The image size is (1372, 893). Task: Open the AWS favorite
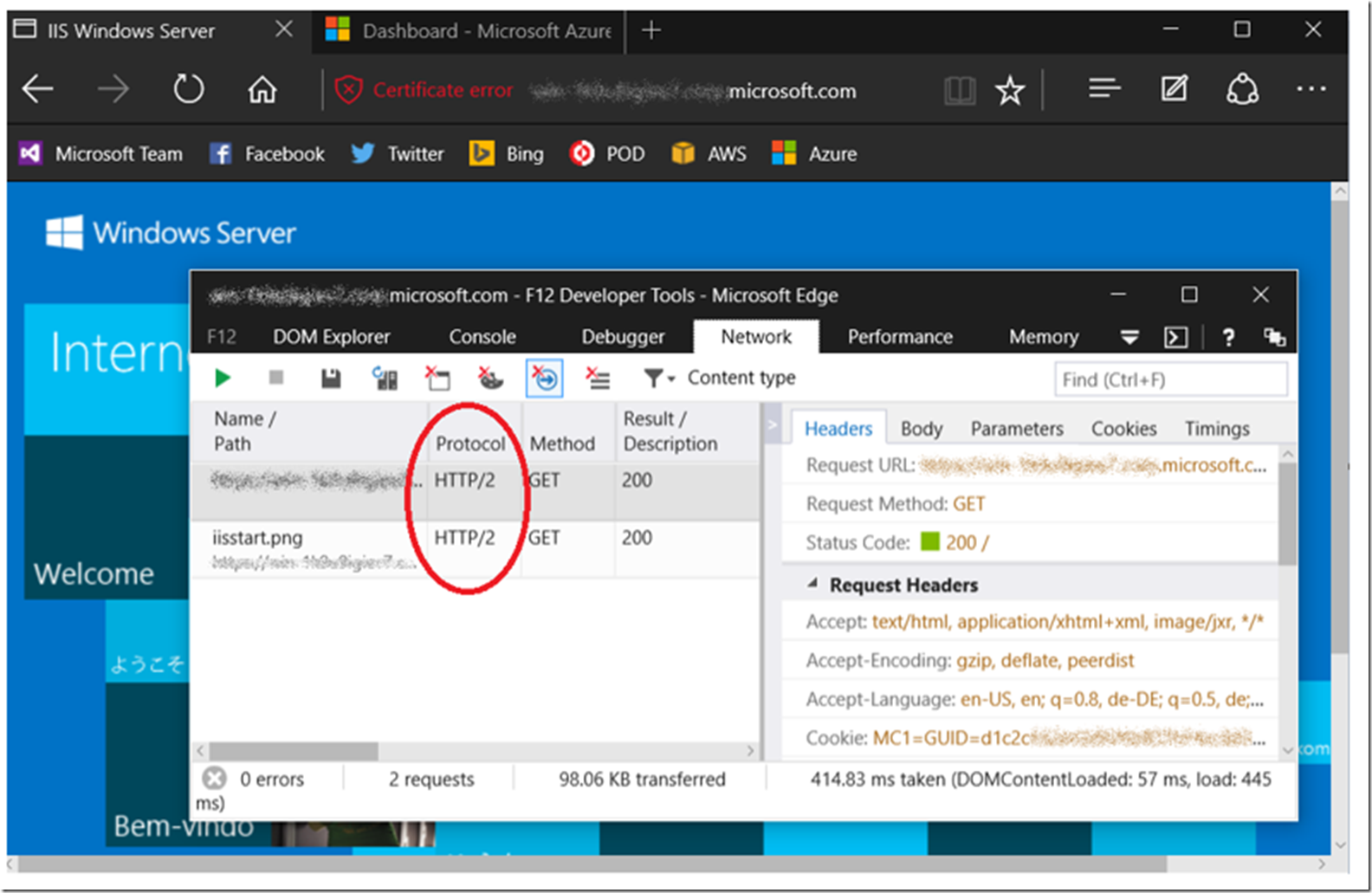point(709,154)
